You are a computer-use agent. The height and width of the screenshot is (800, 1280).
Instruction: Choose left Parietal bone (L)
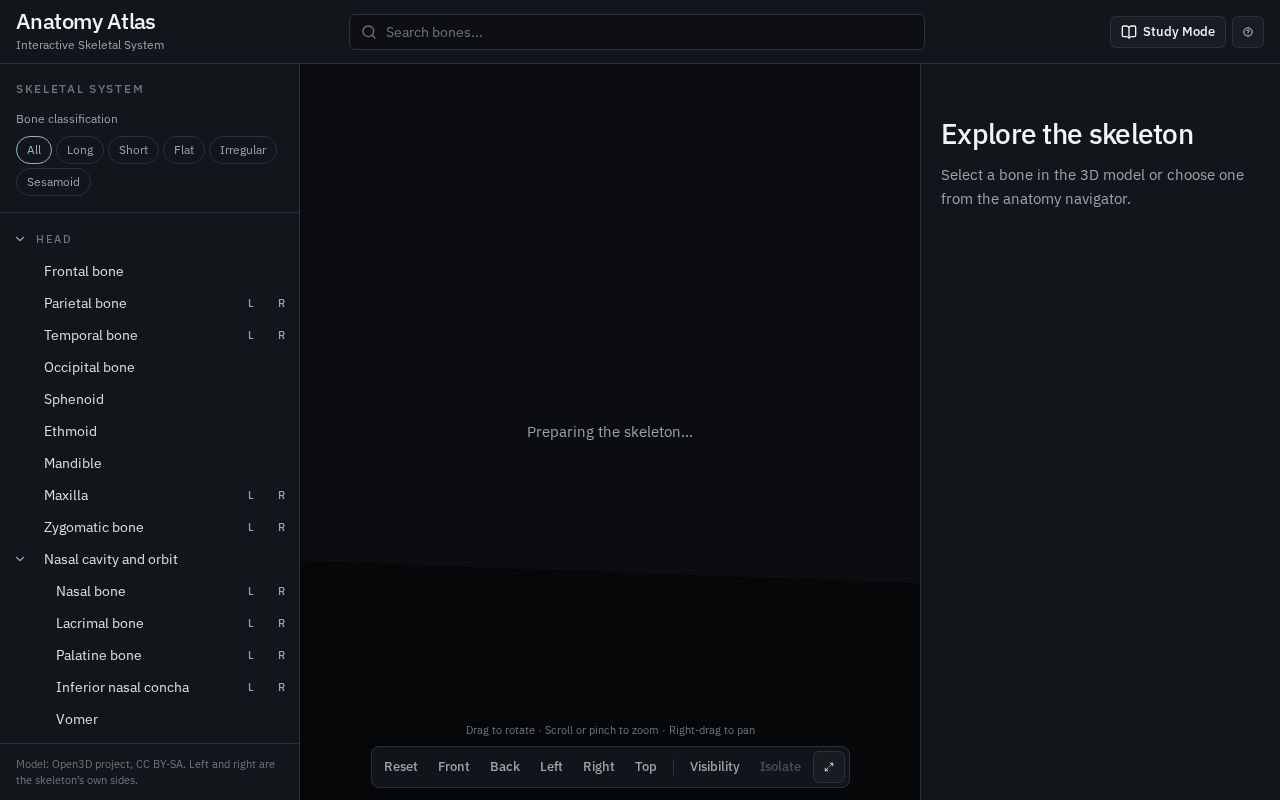[251, 303]
